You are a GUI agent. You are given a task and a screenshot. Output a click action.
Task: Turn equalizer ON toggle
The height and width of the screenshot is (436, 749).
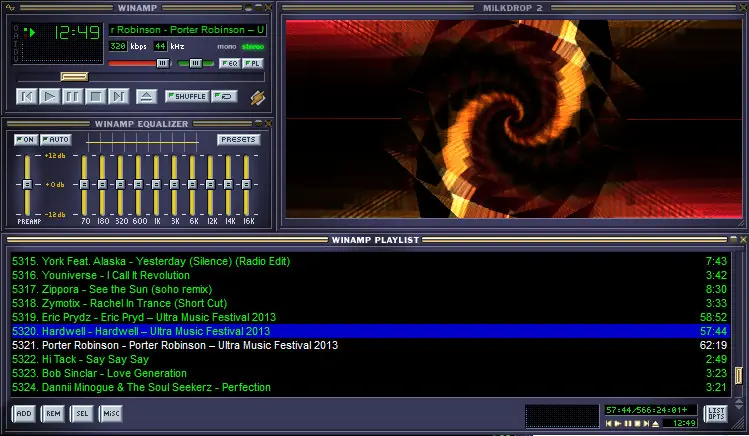pyautogui.click(x=26, y=139)
